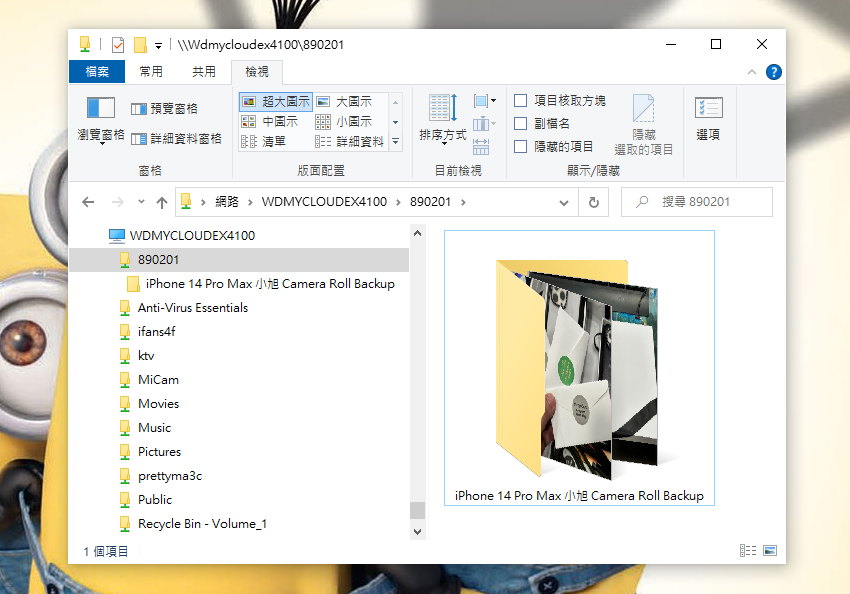Image resolution: width=850 pixels, height=594 pixels.
Task: Open the 瀏覽窗格 navigation pane button
Action: coord(101,120)
